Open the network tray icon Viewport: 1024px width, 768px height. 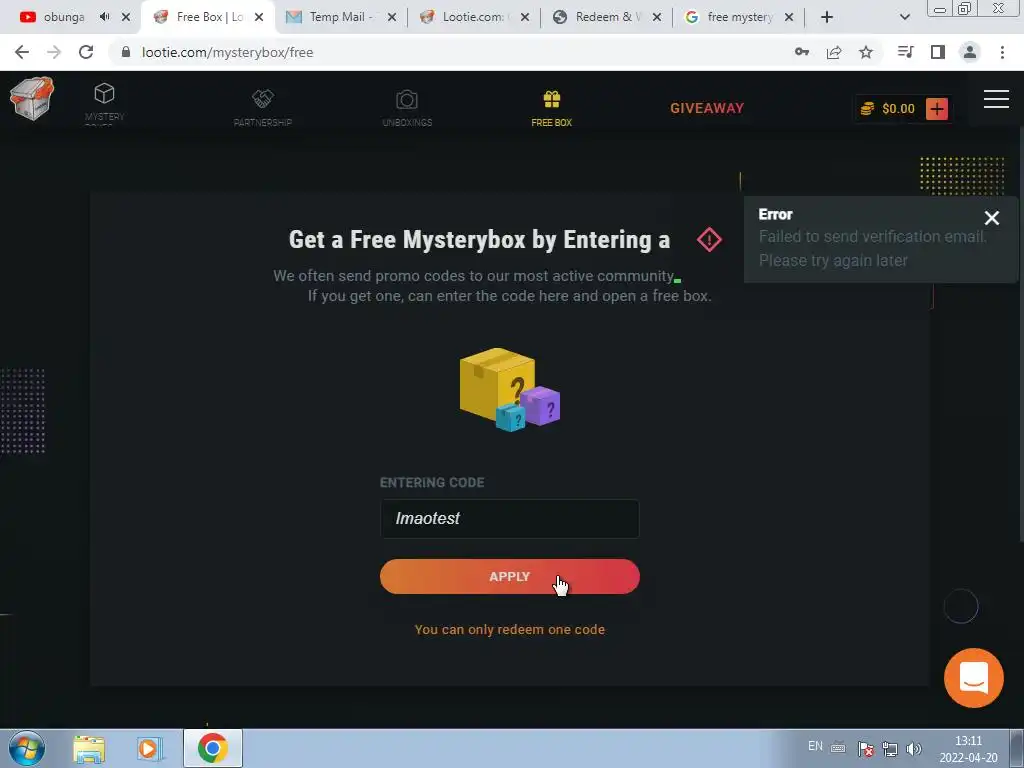pyautogui.click(x=889, y=749)
